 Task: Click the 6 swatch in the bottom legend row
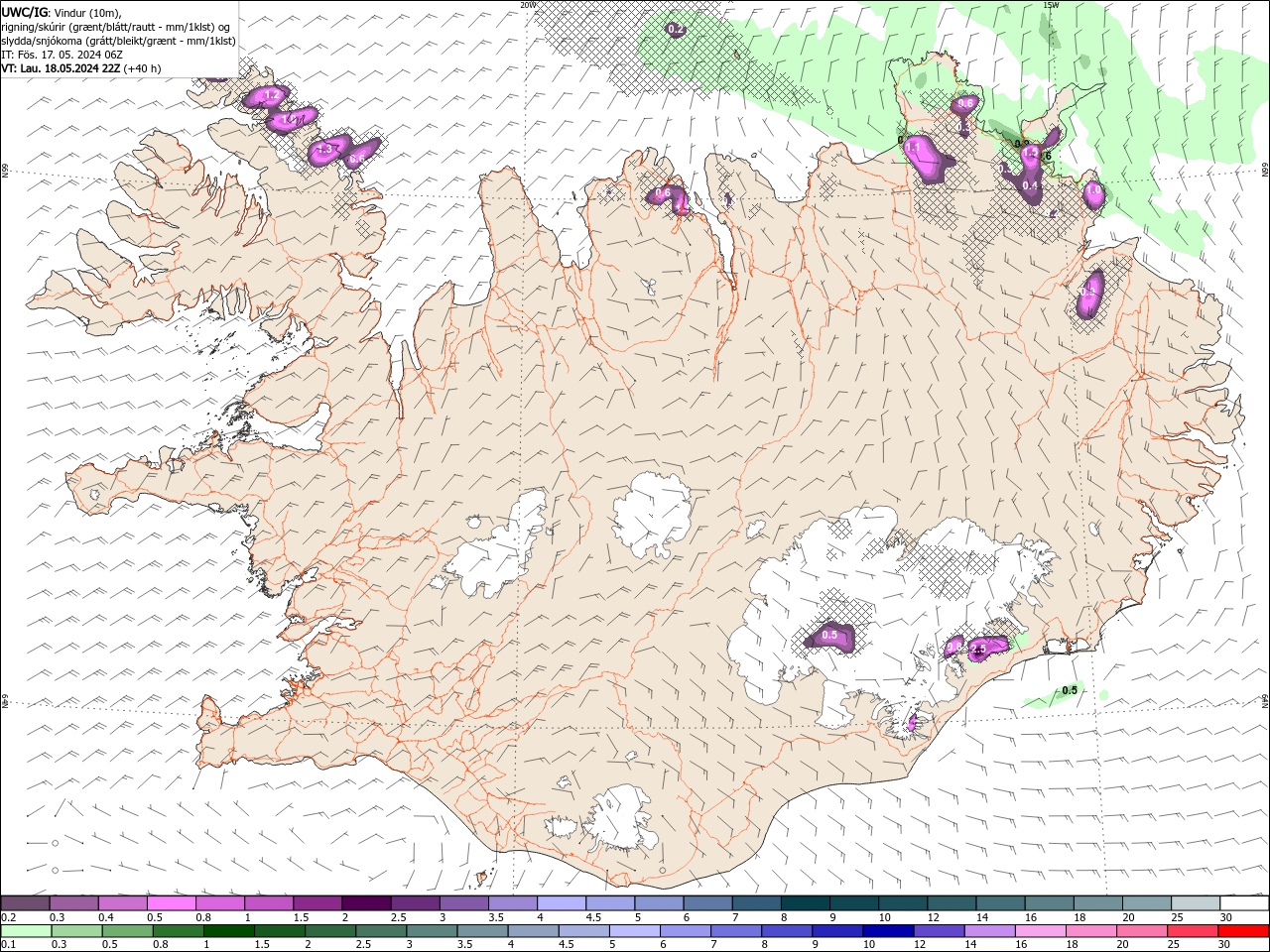pos(686,930)
